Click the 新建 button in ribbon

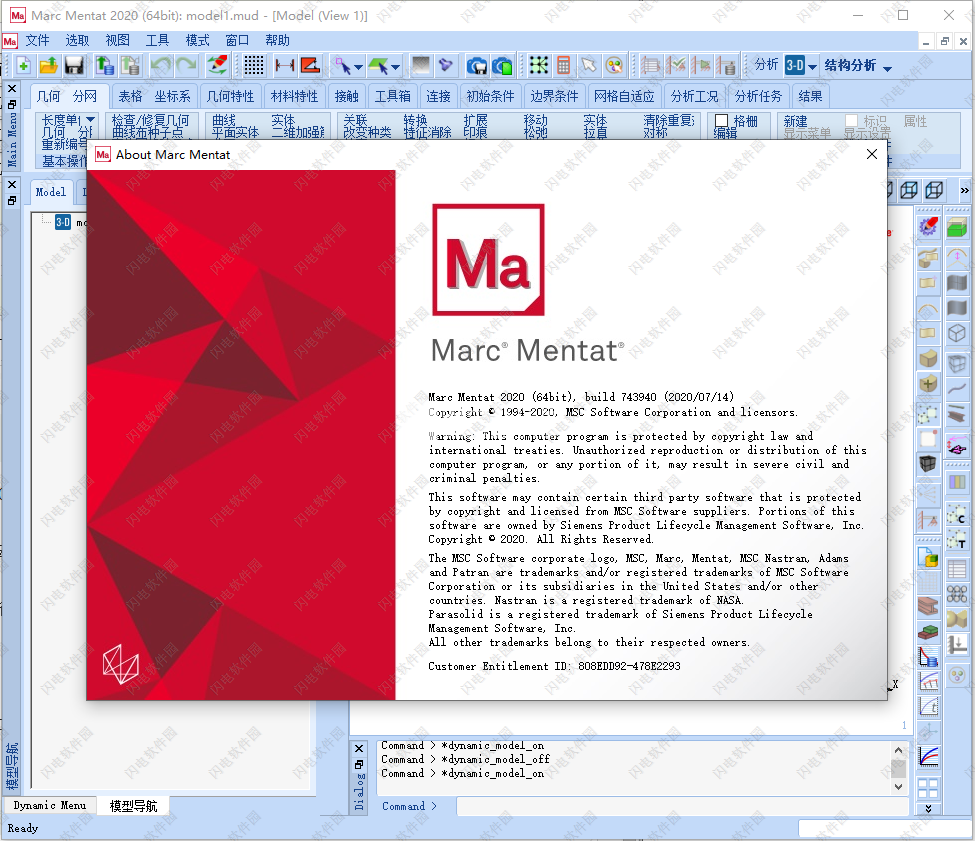pos(795,121)
